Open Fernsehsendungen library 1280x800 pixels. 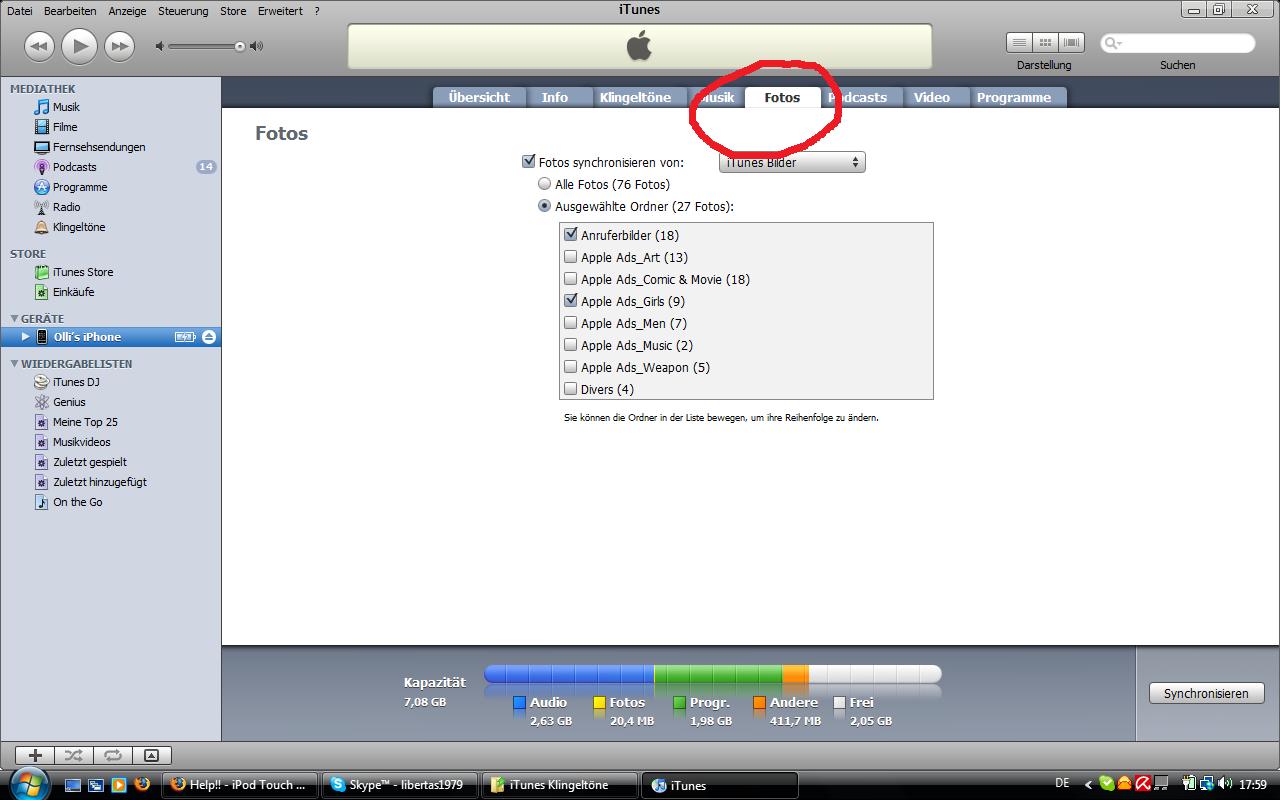(98, 147)
